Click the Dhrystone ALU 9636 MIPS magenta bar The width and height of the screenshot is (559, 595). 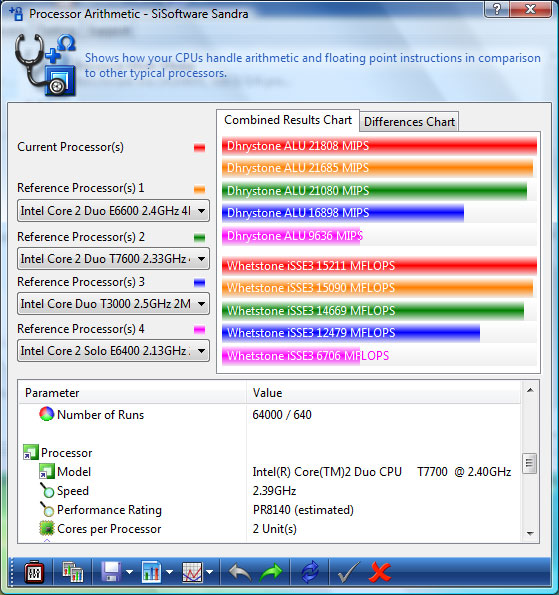pyautogui.click(x=291, y=236)
